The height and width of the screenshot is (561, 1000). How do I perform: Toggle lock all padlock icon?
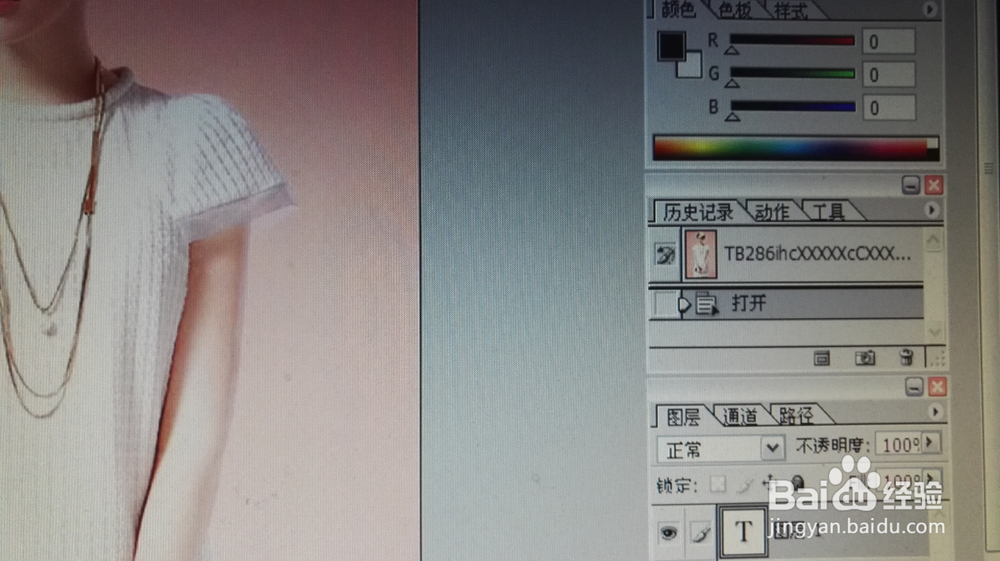tap(797, 483)
